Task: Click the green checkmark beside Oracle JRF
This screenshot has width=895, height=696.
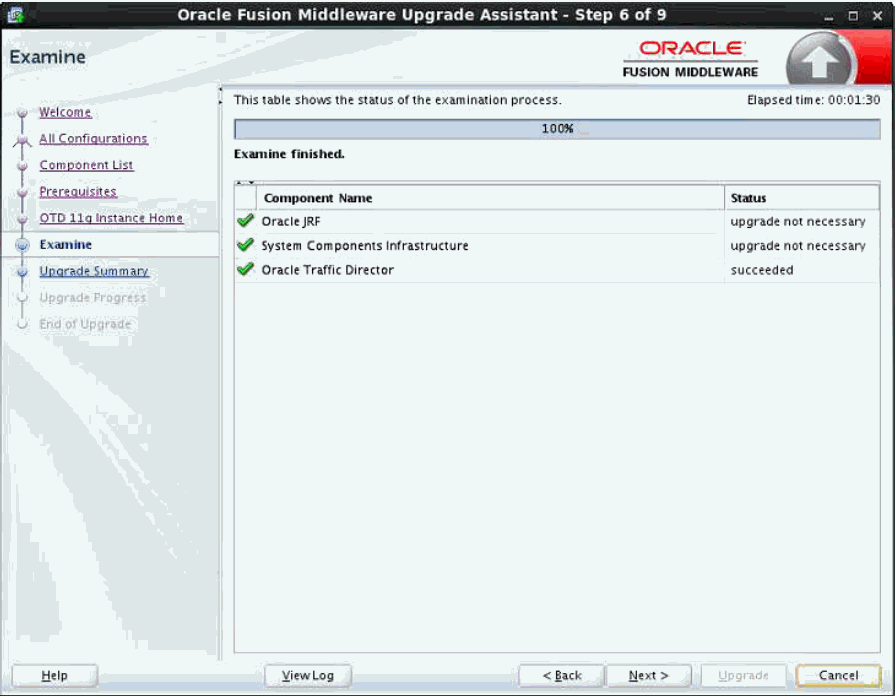Action: pyautogui.click(x=245, y=220)
